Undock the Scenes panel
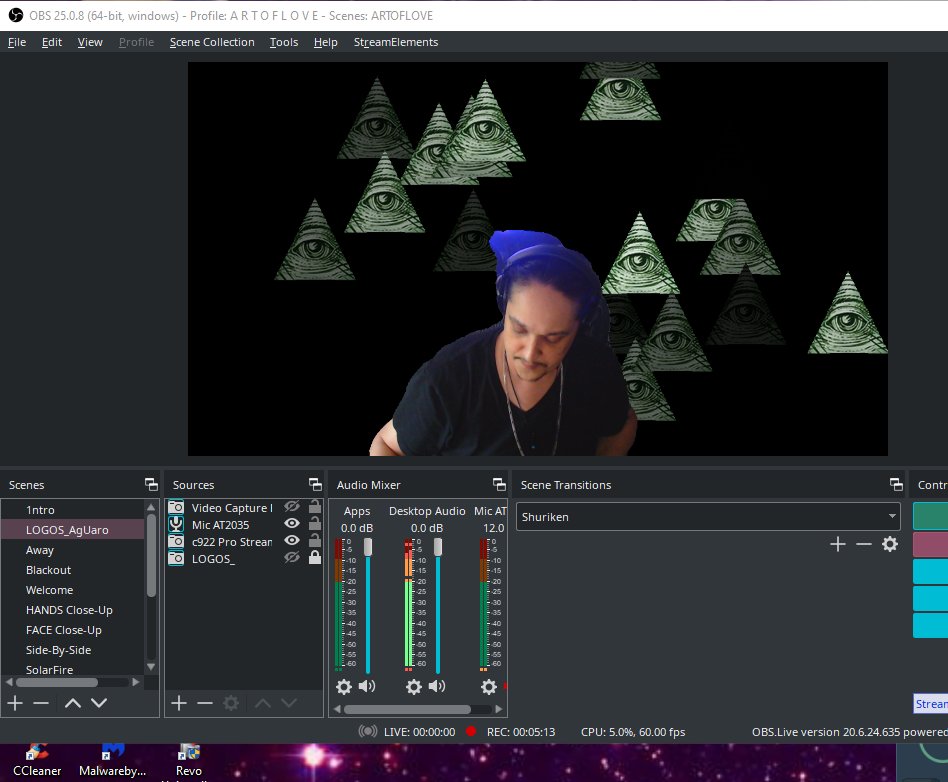 coord(151,484)
